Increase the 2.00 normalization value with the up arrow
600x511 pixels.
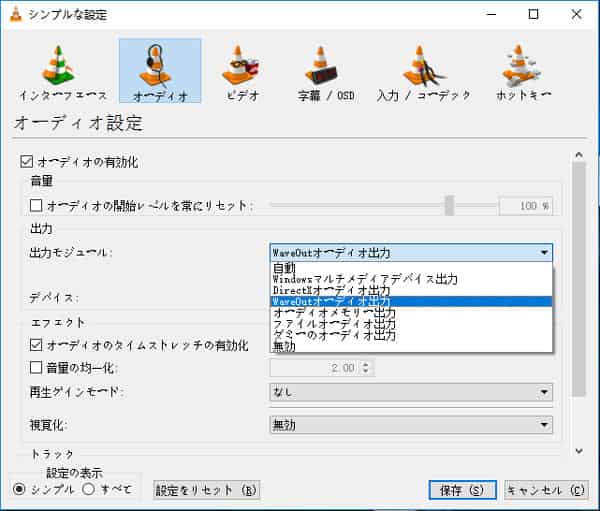[x=365, y=364]
